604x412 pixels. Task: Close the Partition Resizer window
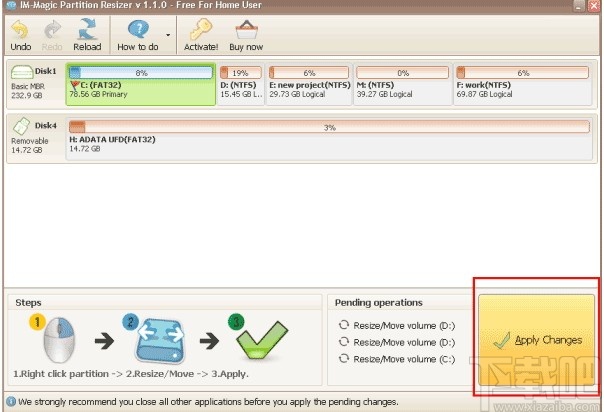594,5
